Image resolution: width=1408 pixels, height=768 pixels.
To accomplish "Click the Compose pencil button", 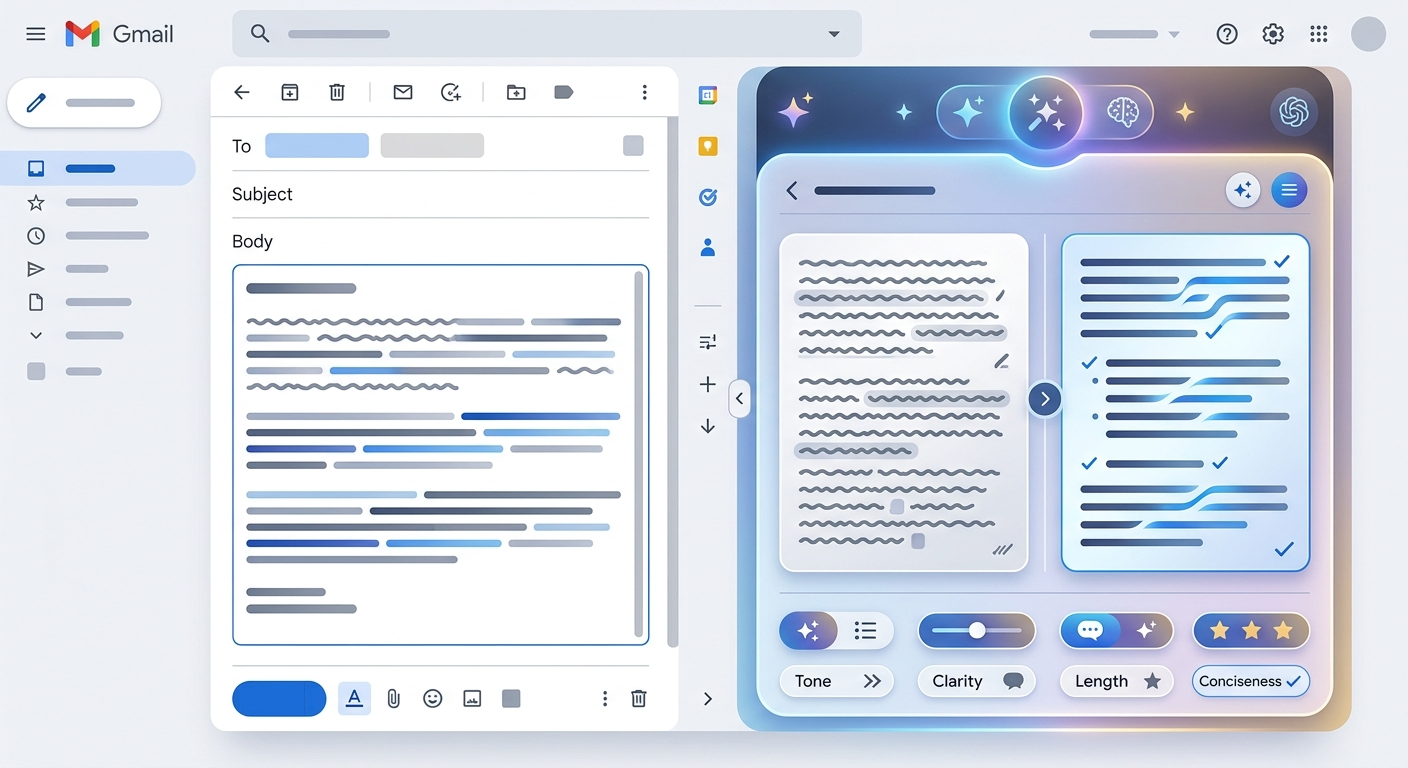I will click(x=84, y=103).
